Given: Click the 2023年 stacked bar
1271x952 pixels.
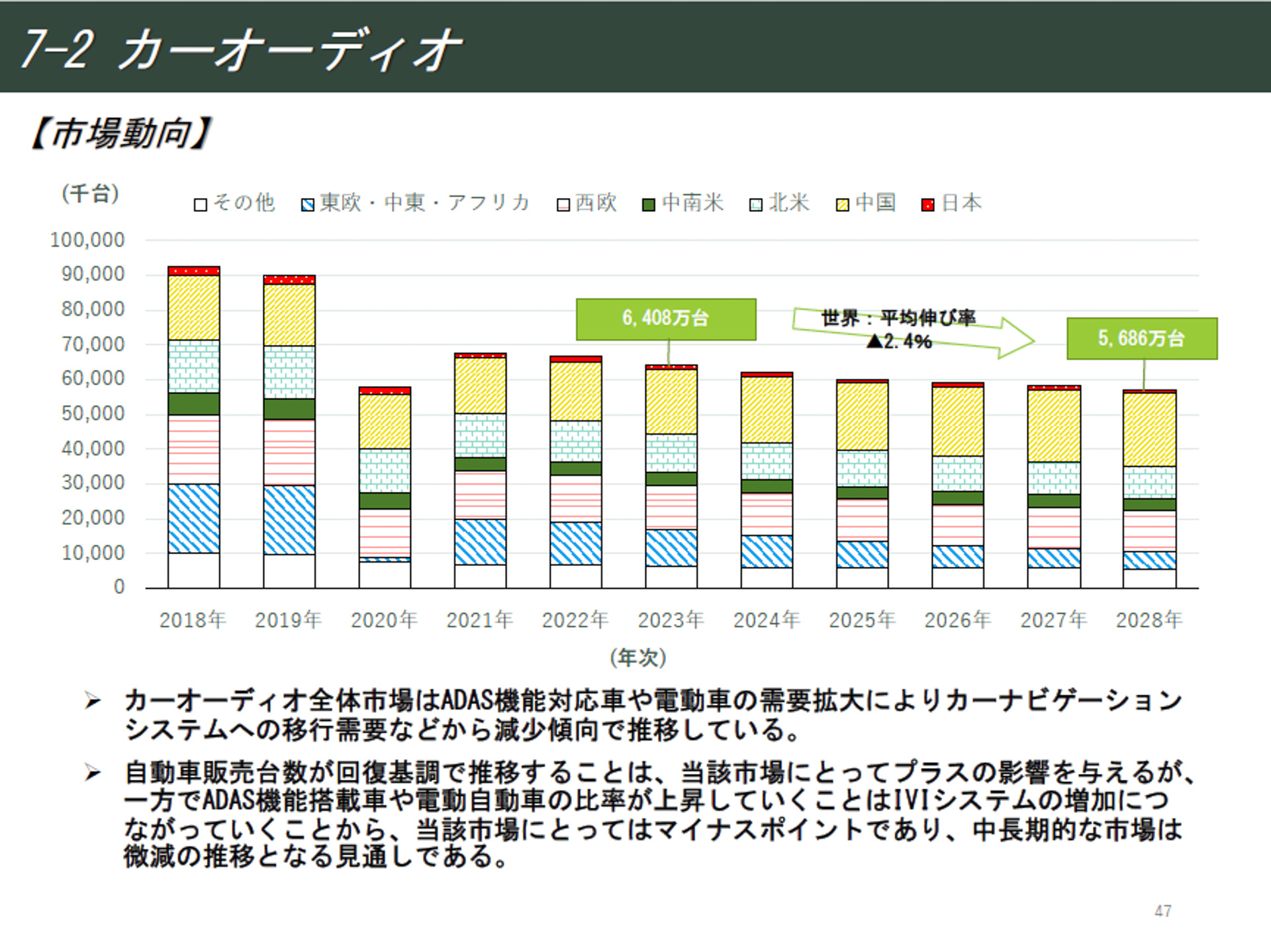Looking at the screenshot, I should 672,477.
